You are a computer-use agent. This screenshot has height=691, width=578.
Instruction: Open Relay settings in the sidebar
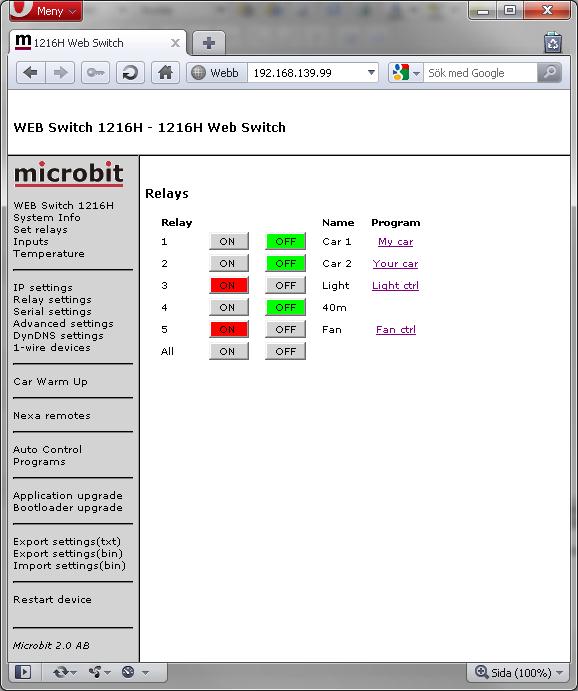click(x=52, y=300)
